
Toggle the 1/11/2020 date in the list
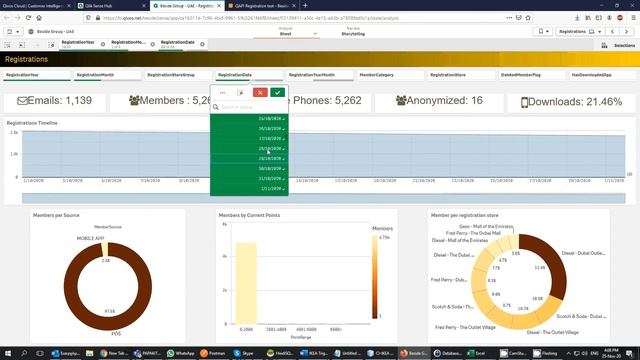(x=249, y=189)
